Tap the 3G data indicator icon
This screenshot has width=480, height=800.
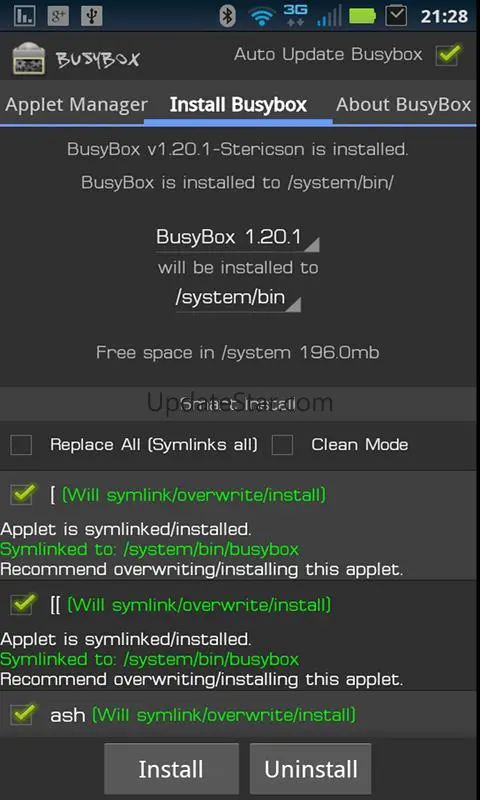pyautogui.click(x=295, y=16)
